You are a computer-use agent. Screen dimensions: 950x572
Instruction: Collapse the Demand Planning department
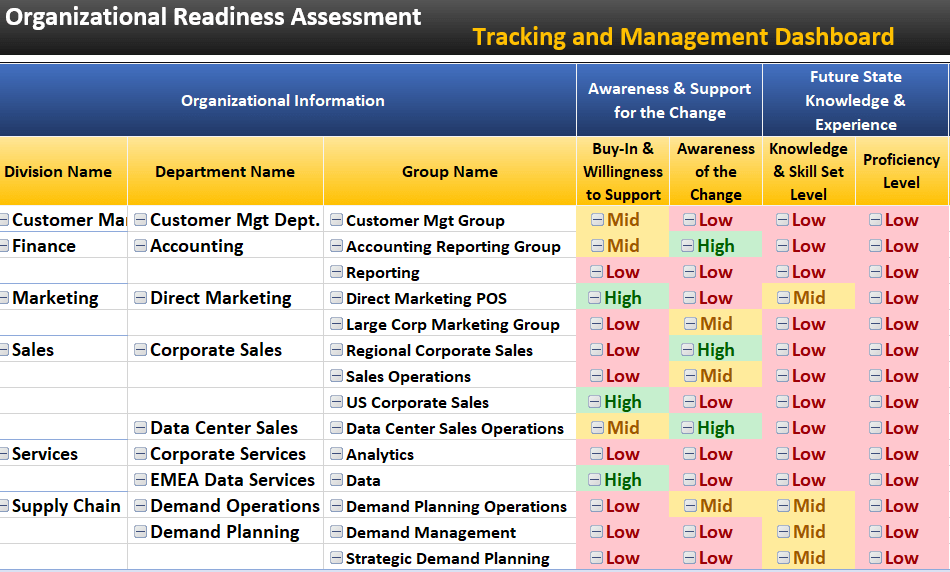[140, 532]
